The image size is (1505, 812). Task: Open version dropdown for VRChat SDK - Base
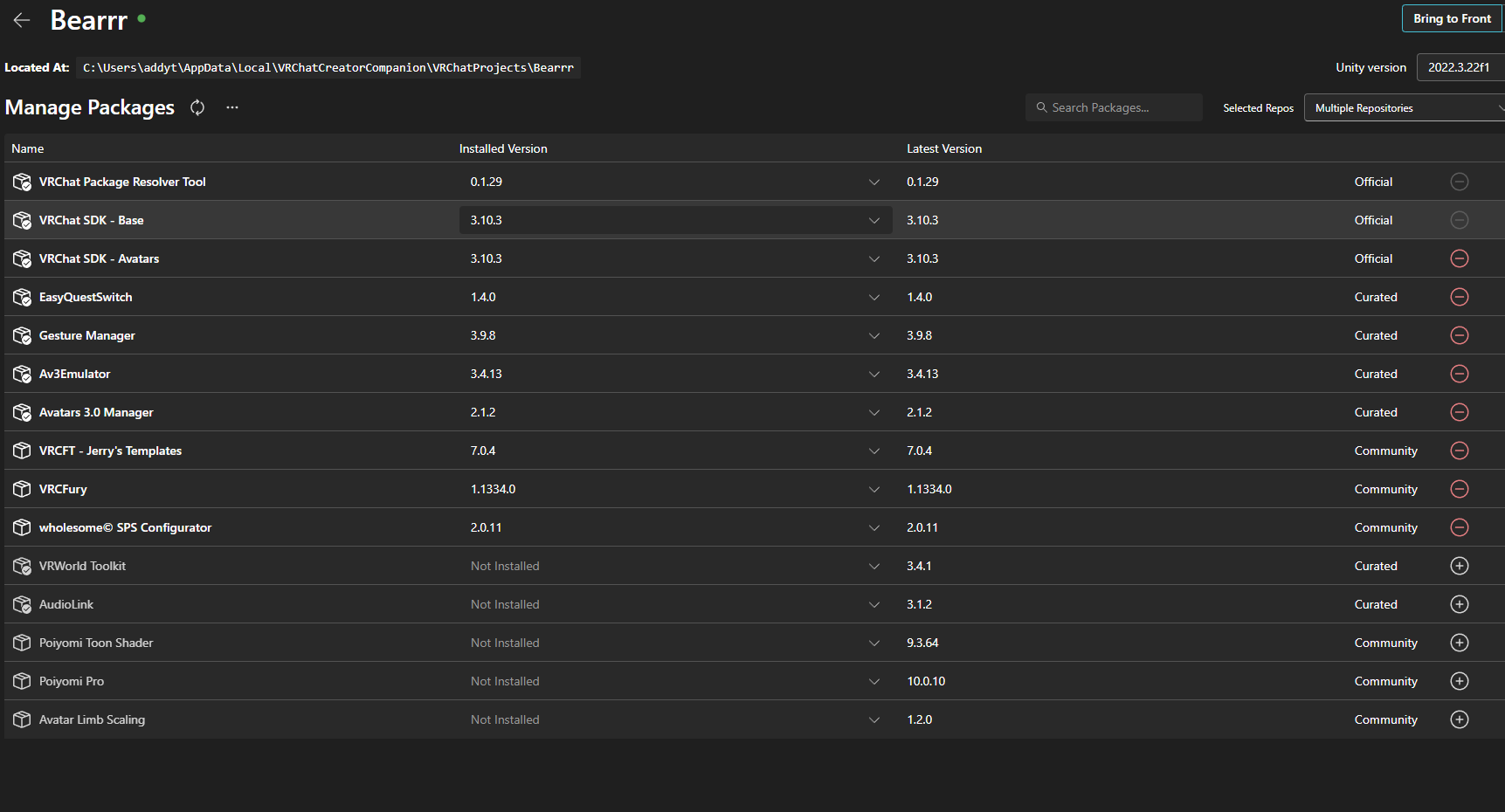pos(676,220)
